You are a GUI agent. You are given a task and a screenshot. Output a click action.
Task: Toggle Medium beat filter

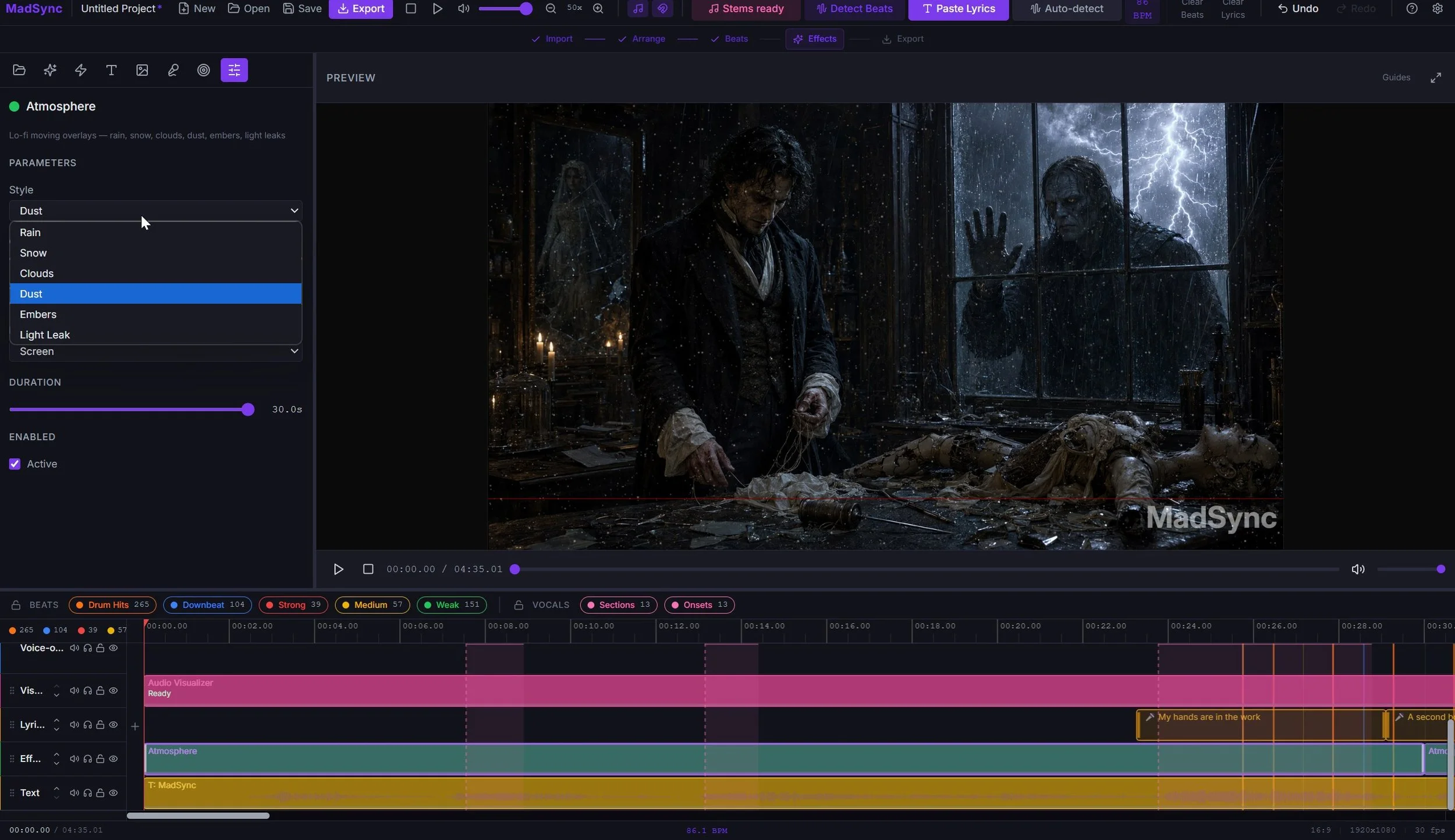372,605
